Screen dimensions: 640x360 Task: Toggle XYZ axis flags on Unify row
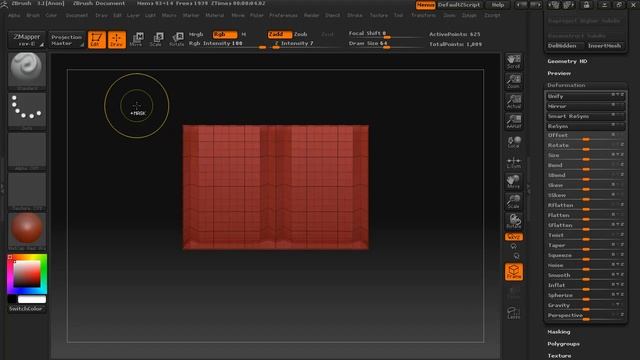(617, 95)
